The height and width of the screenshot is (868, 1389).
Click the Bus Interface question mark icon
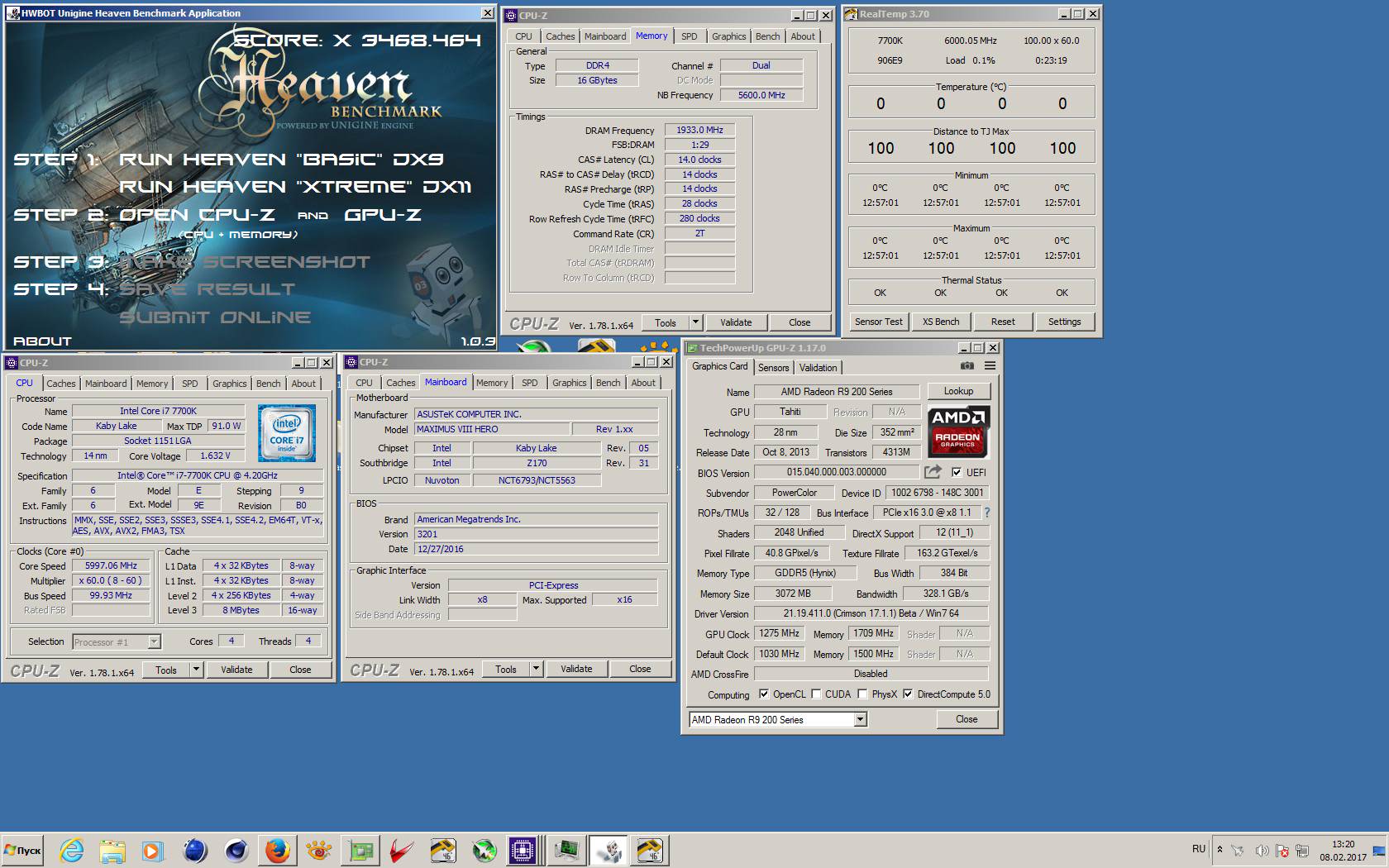tap(986, 513)
